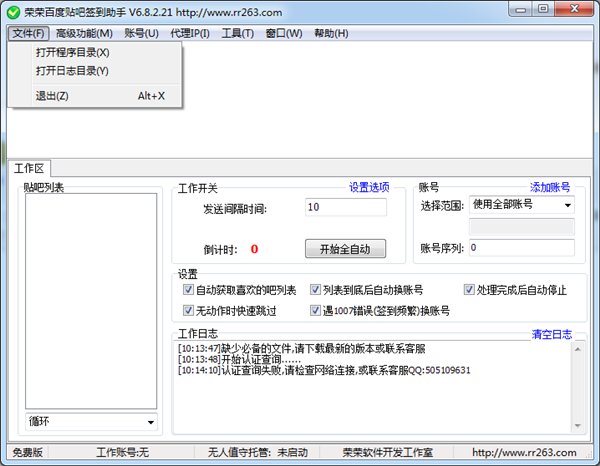Toggle 自动获取喜欢的吧列表 checkbox

pyautogui.click(x=188, y=290)
